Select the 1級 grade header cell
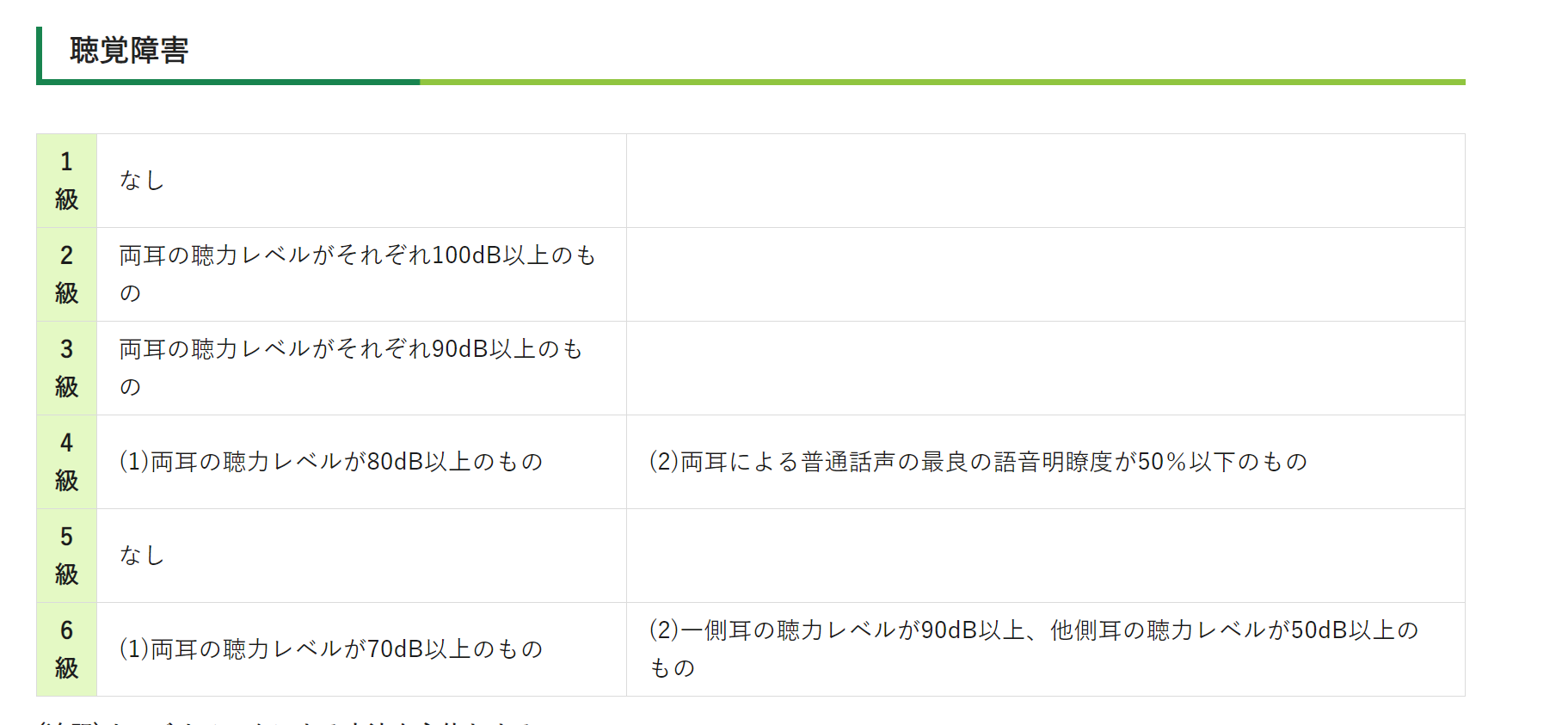Viewport: 1568px width, 725px height. point(66,181)
